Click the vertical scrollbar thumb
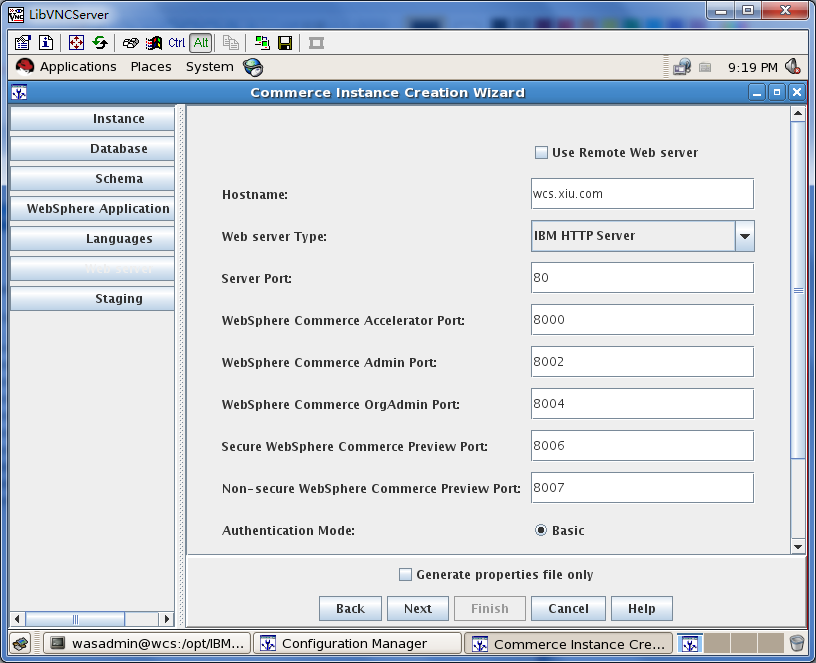816x663 pixels. pos(798,290)
